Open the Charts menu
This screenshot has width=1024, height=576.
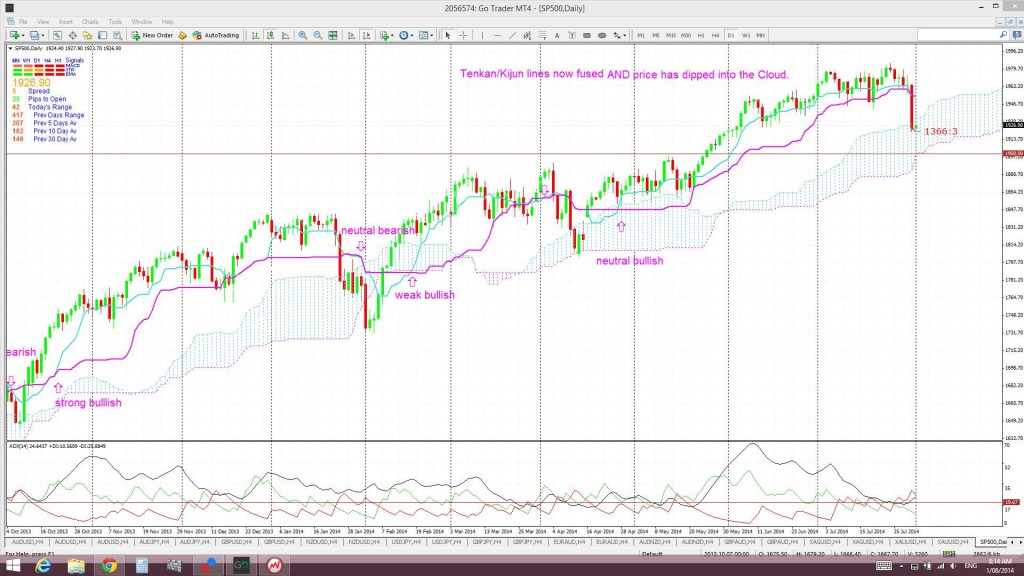tap(90, 22)
